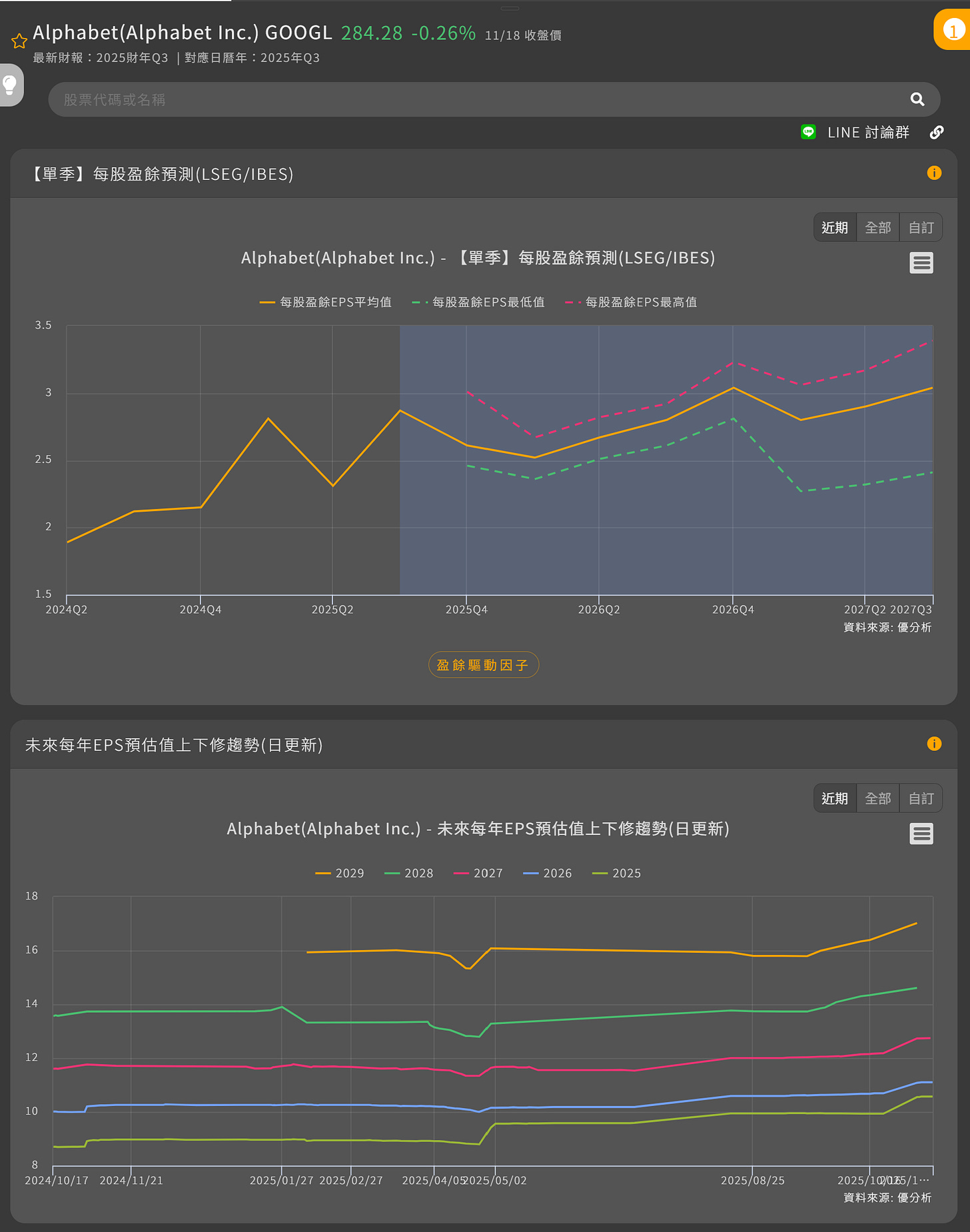Click the 2025/08/25 date axis label

(x=753, y=1180)
